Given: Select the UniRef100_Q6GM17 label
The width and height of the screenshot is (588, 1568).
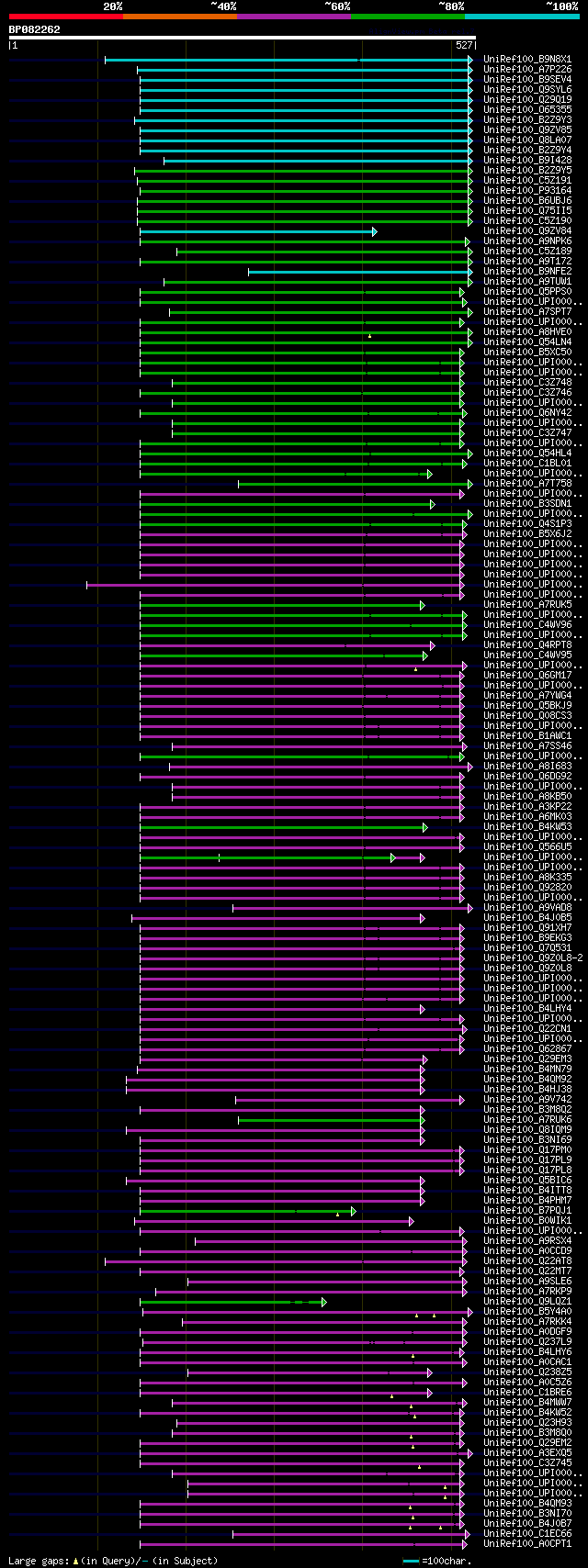Looking at the screenshot, I should point(527,676).
